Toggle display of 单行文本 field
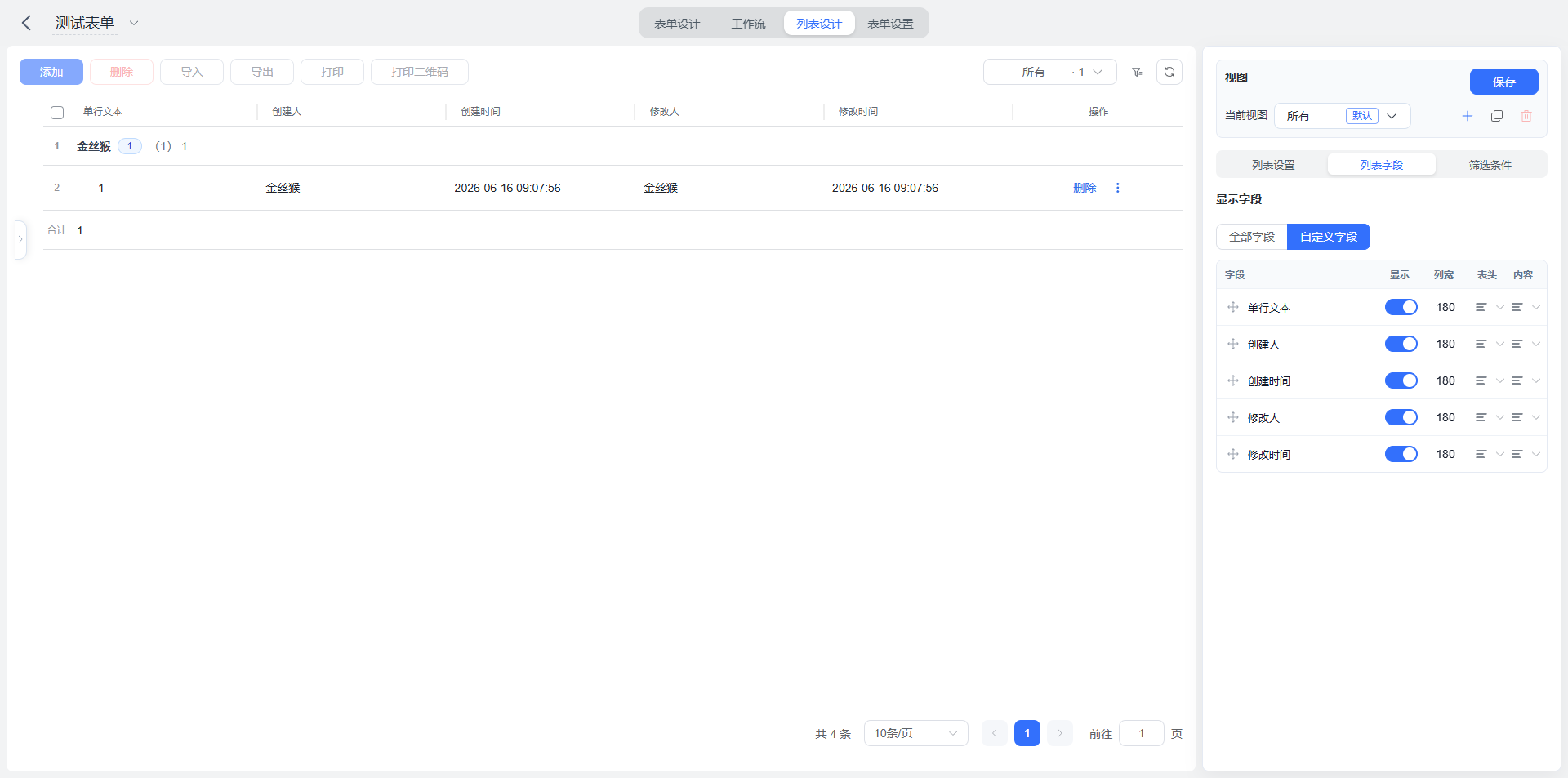Image resolution: width=1568 pixels, height=778 pixels. click(1401, 307)
